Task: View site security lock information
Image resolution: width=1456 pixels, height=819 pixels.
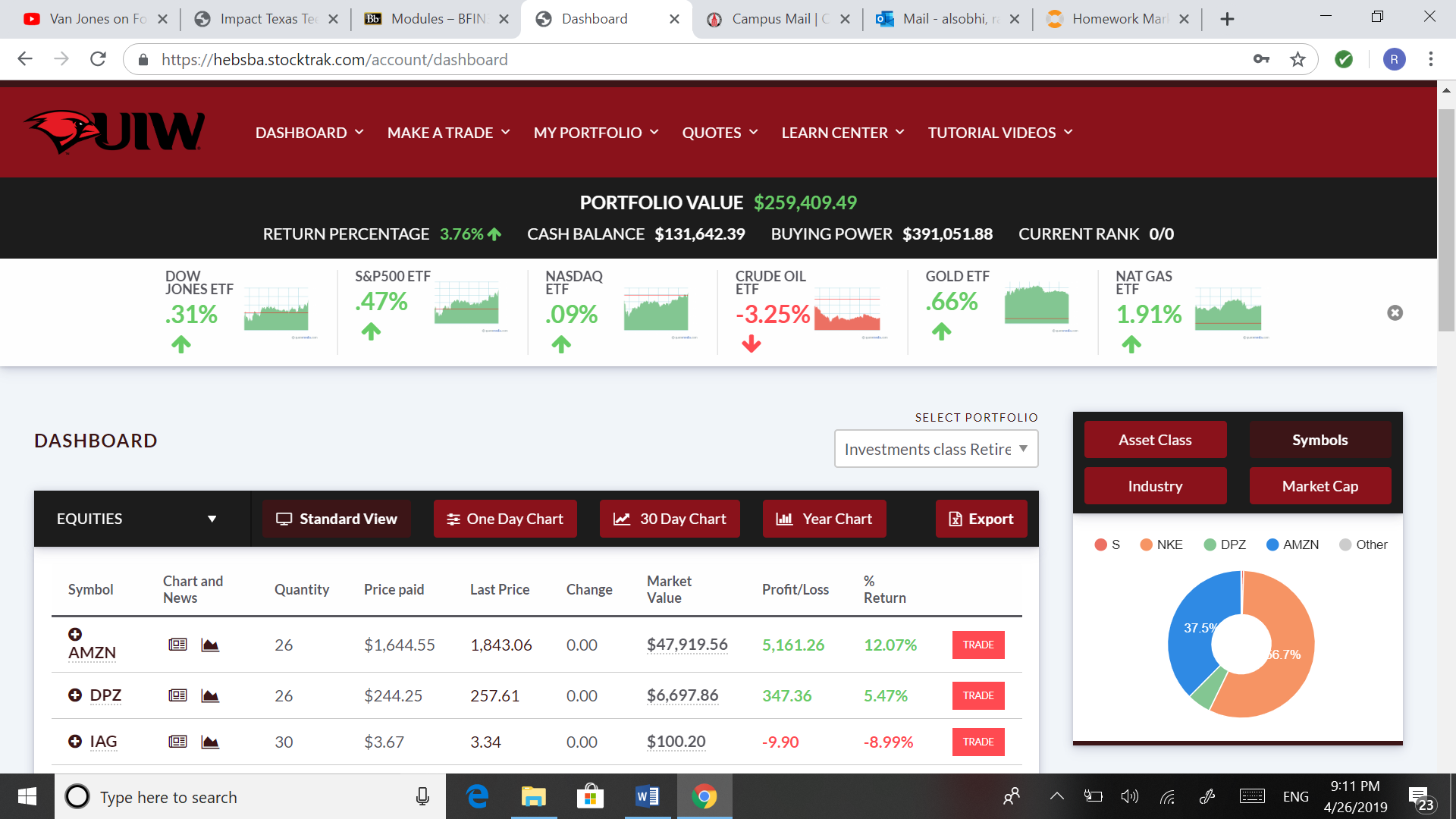Action: [x=143, y=59]
